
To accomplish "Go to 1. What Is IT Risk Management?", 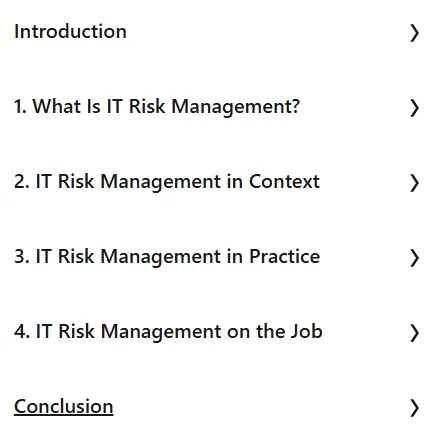I will tap(157, 107).
